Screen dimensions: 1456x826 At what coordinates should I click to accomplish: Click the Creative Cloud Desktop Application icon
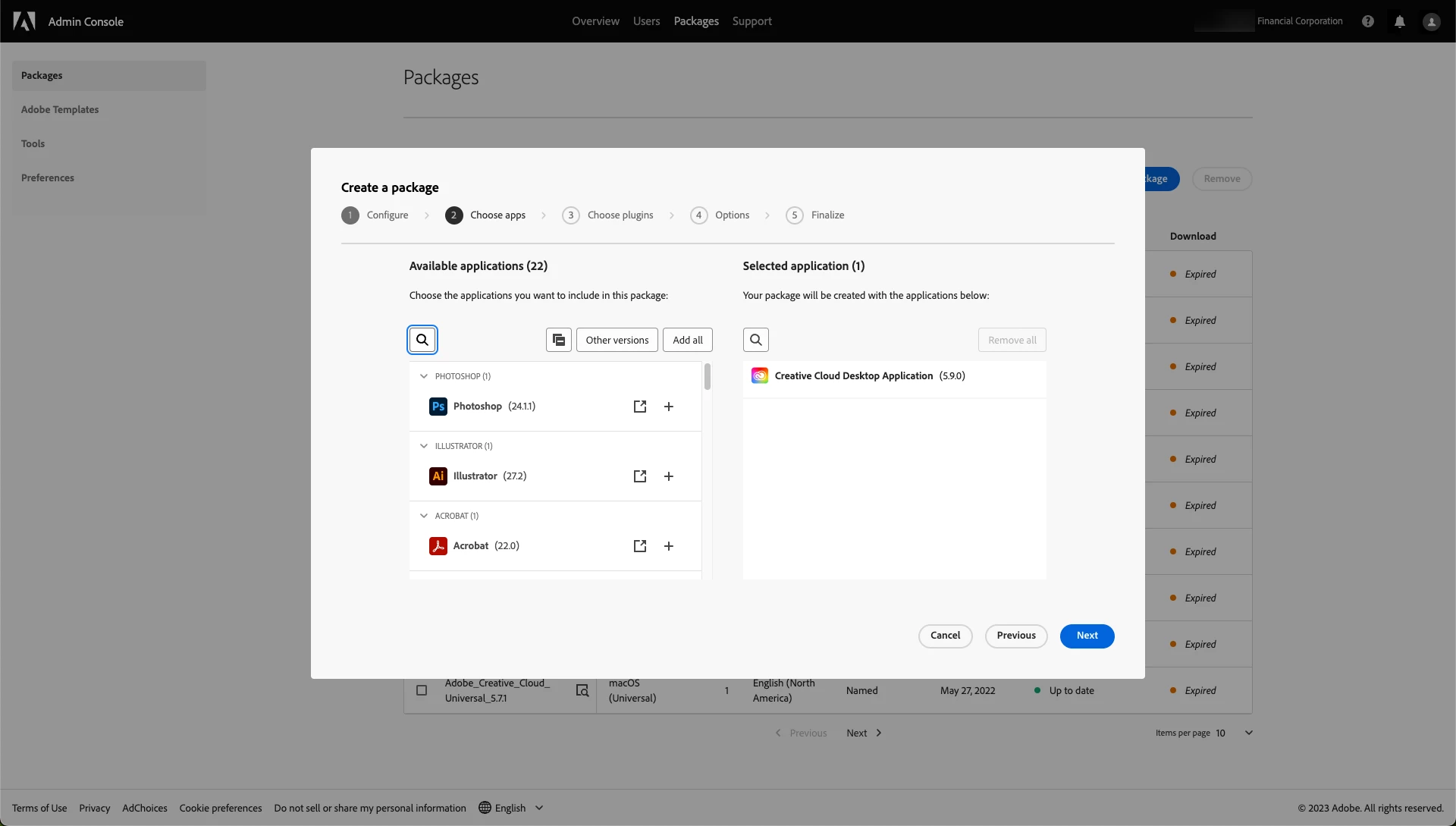tap(760, 375)
